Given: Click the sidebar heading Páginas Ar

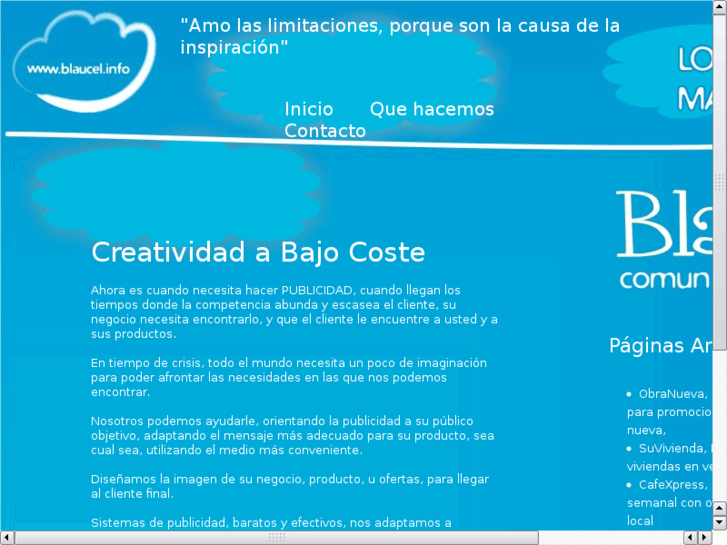Looking at the screenshot, I should point(661,346).
